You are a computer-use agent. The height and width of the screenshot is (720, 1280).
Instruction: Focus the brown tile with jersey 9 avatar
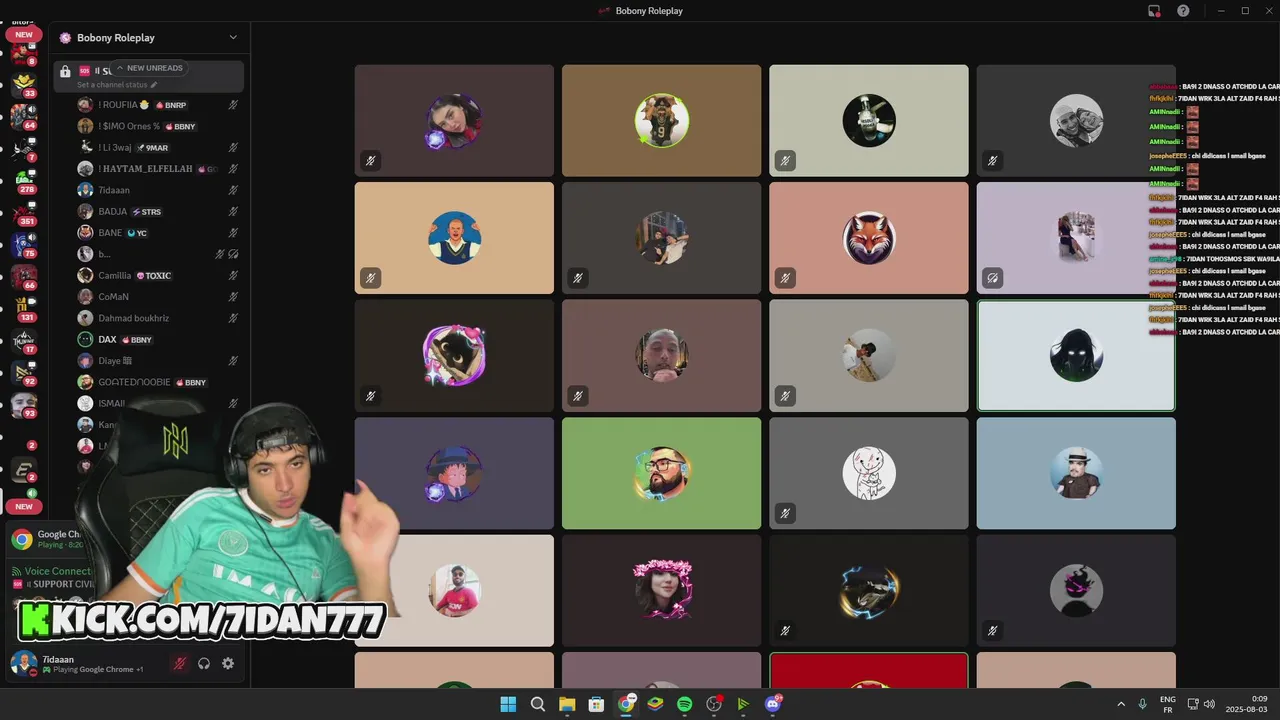661,120
